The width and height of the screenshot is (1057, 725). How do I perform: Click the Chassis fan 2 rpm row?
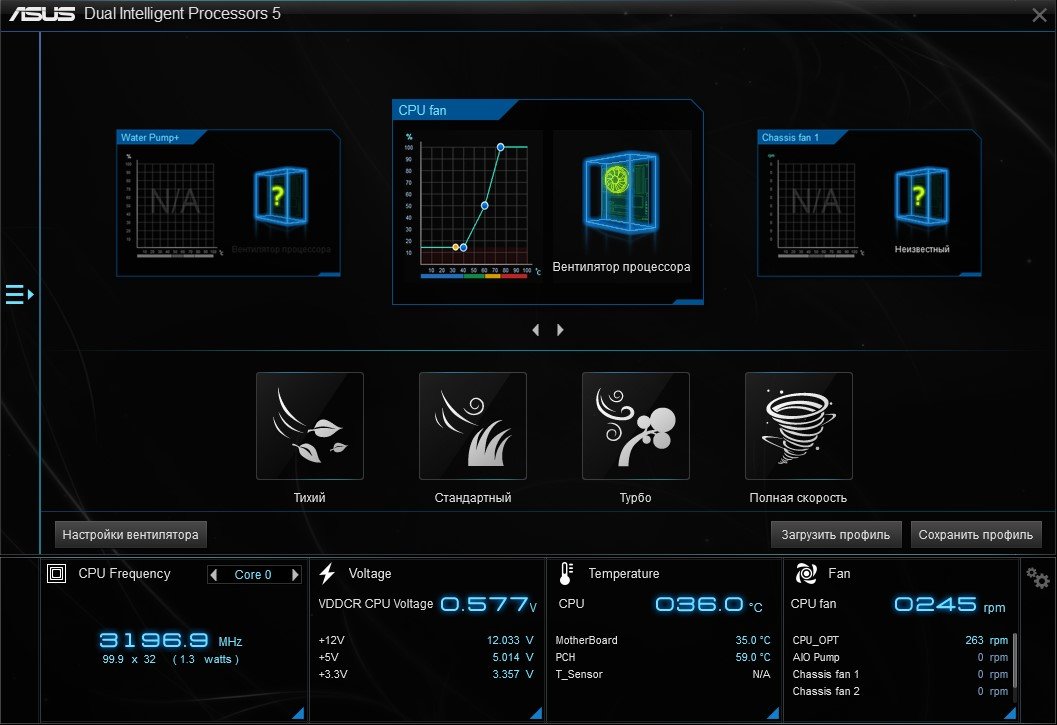(900, 691)
